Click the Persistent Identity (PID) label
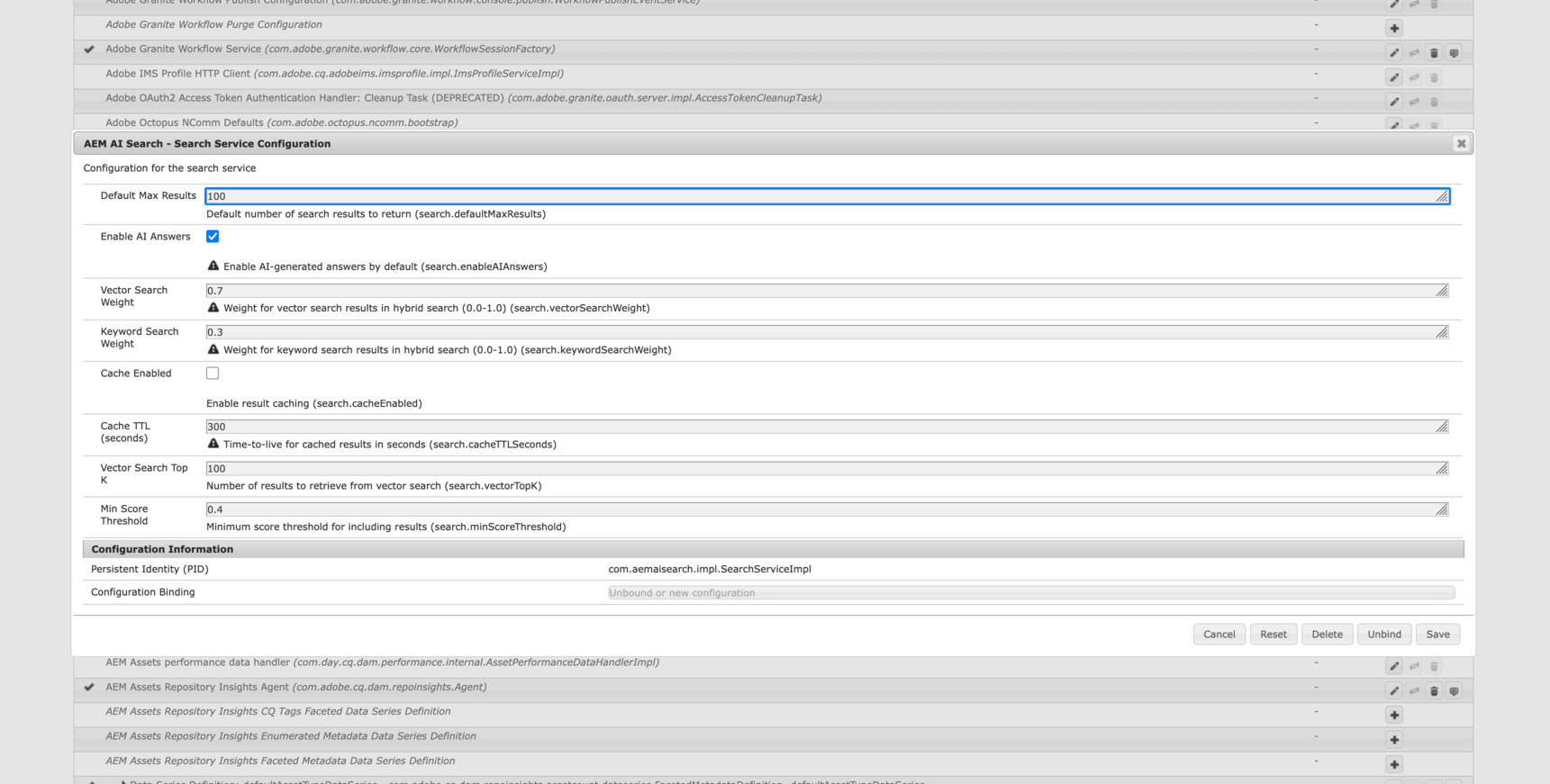1550x784 pixels. pyautogui.click(x=150, y=569)
